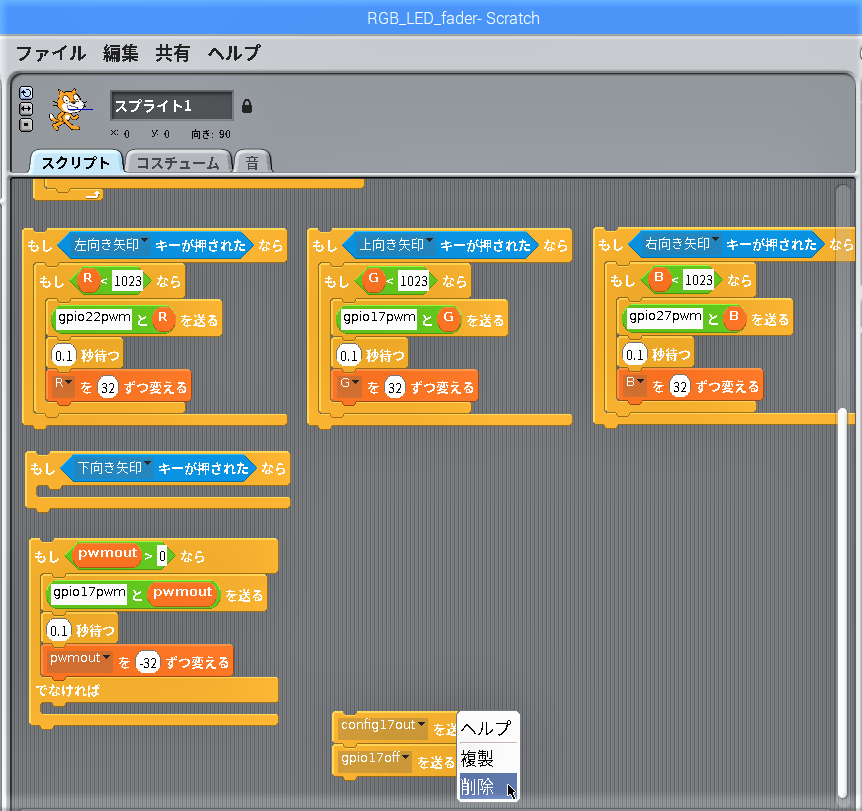Click the 0.1 wait value in G script
This screenshot has height=811, width=862.
349,356
